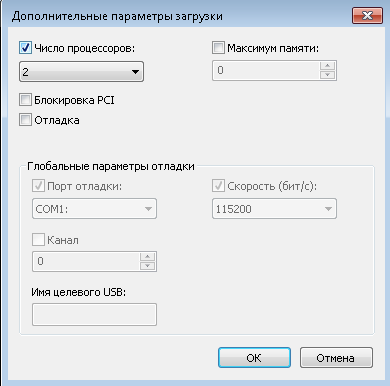
Task: Click the Канал number field
Action: pos(86,261)
